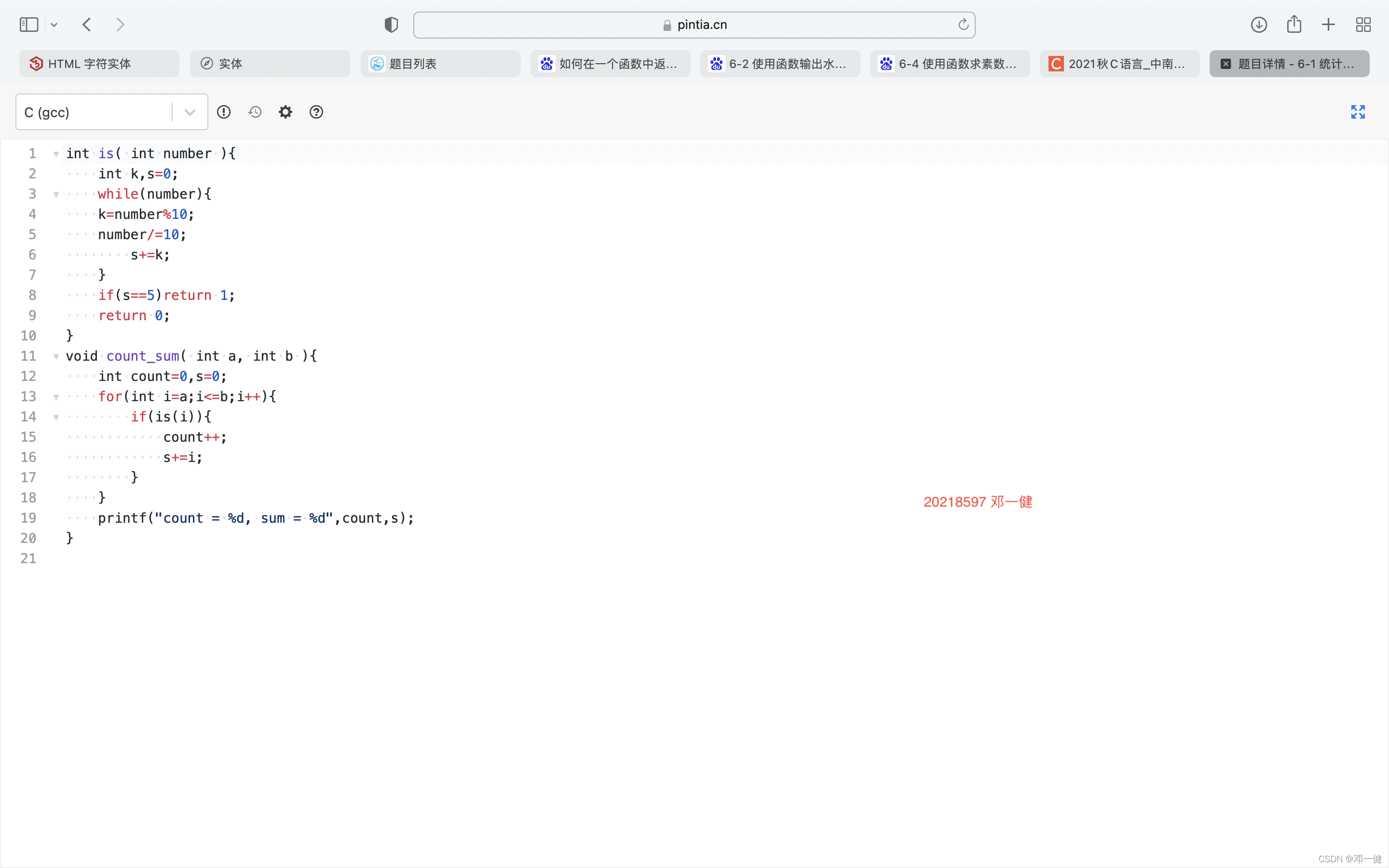
Task: Reload the pintia.cn page
Action: pyautogui.click(x=963, y=25)
